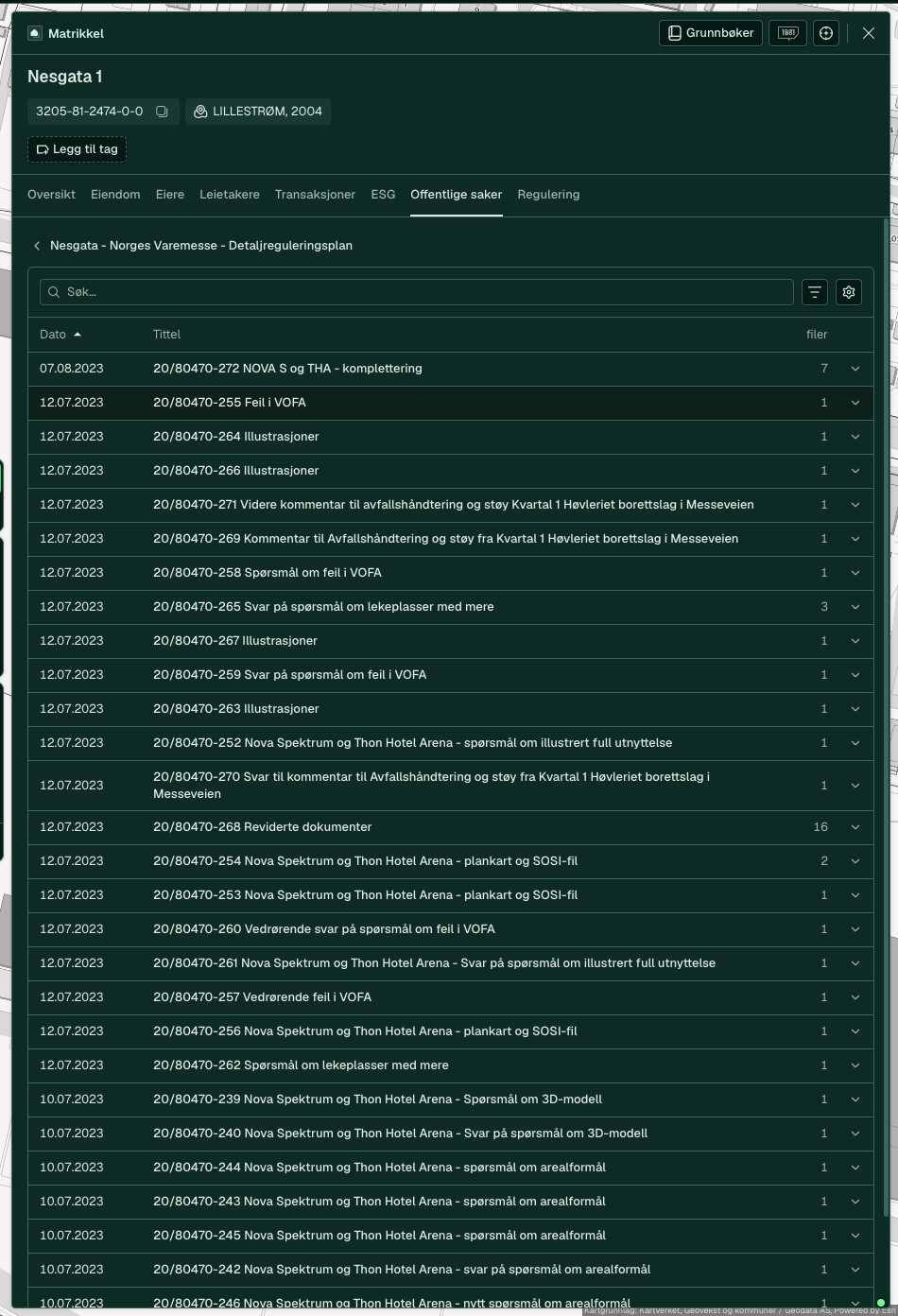Viewport: 898px width, 1316px height.
Task: Click the Matrikkel house icon
Action: click(x=35, y=33)
